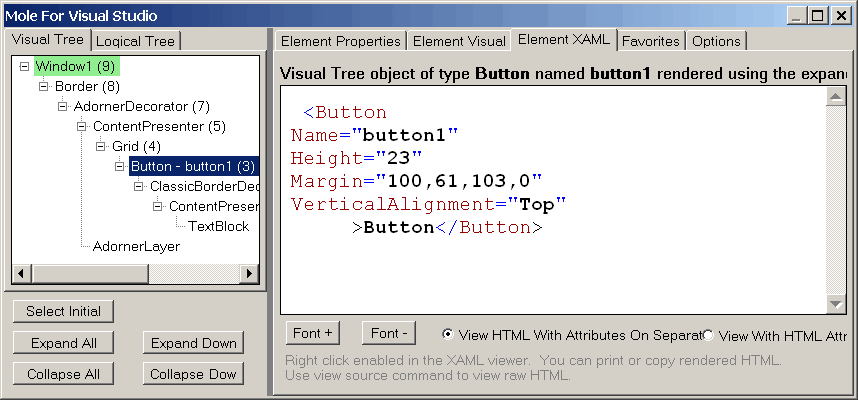This screenshot has width=858, height=400.
Task: Select the Border (8) tree item
Action: point(88,86)
